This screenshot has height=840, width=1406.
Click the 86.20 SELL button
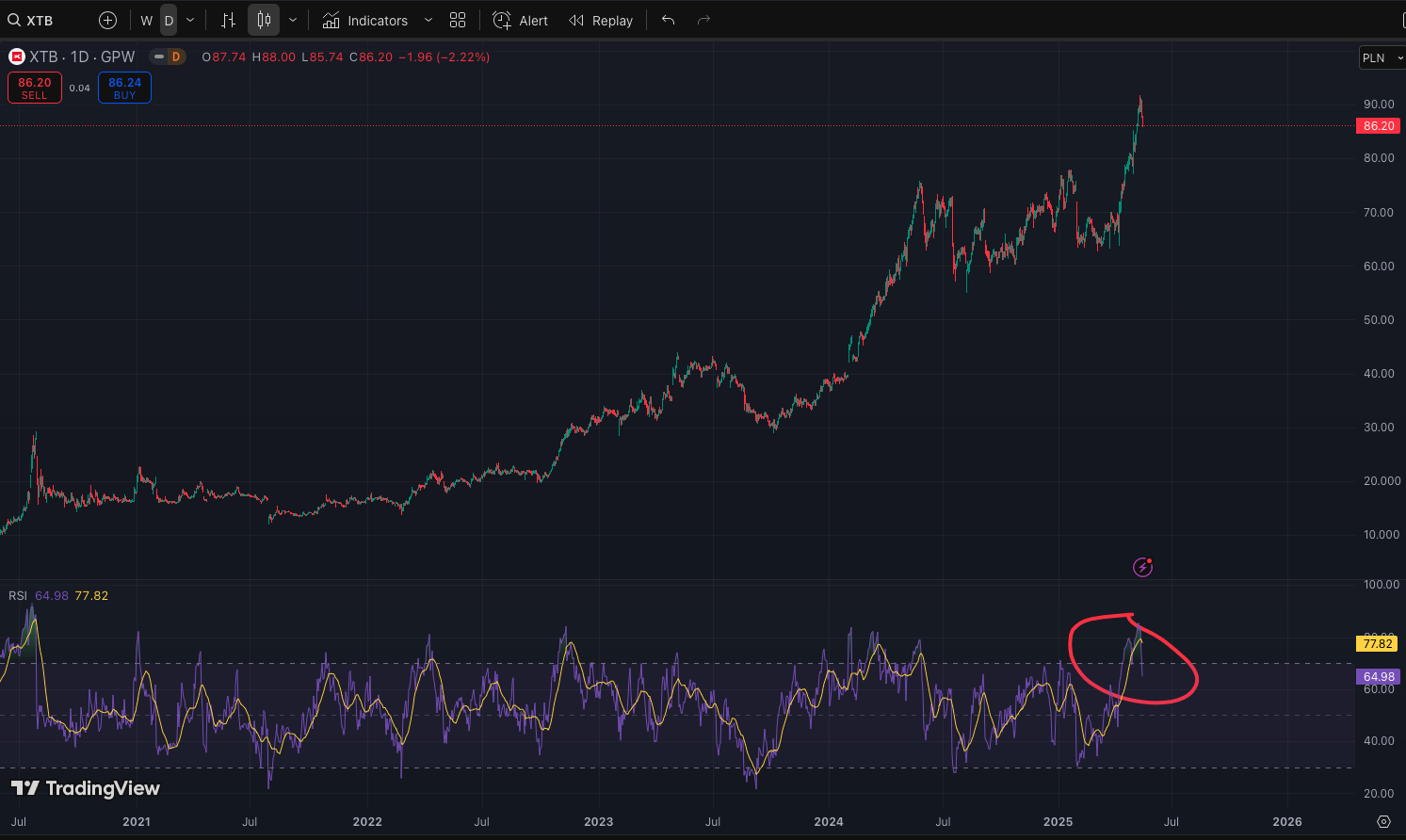[35, 88]
